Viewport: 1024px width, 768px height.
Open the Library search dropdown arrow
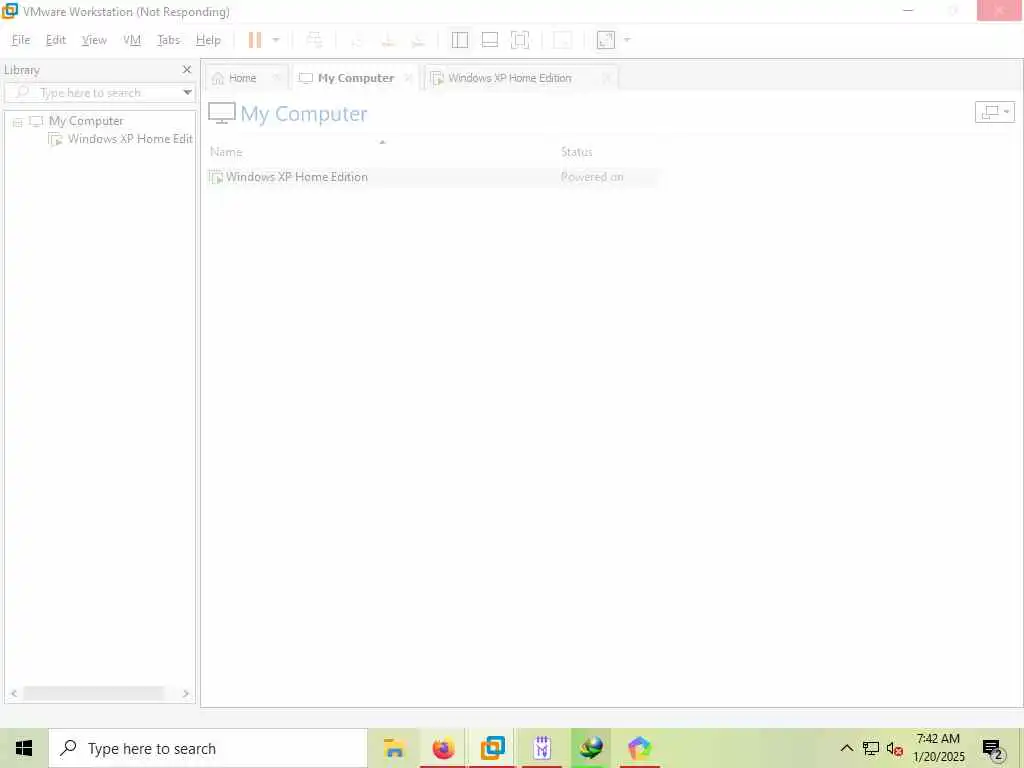[x=187, y=93]
